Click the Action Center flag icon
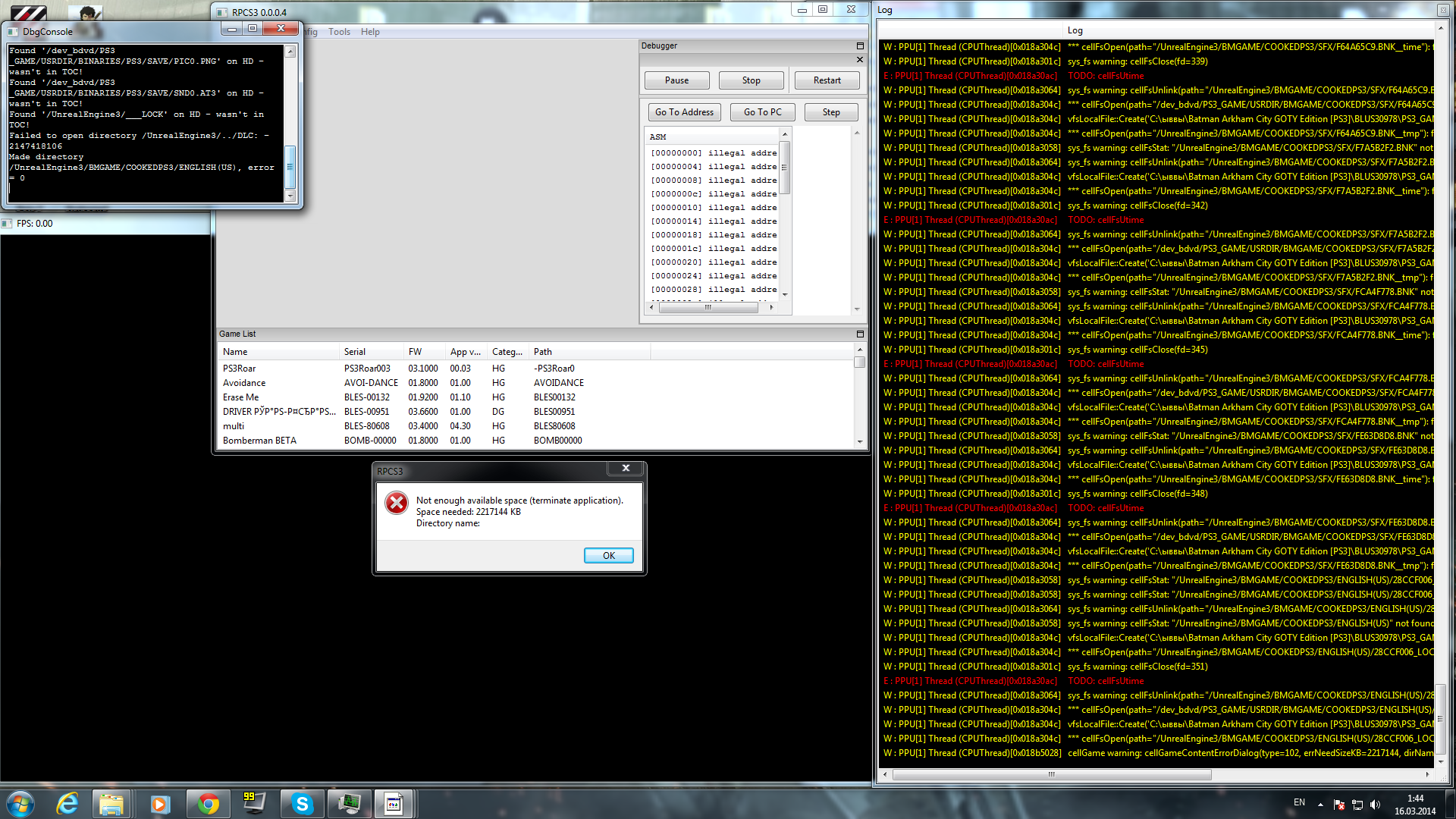 [1338, 805]
